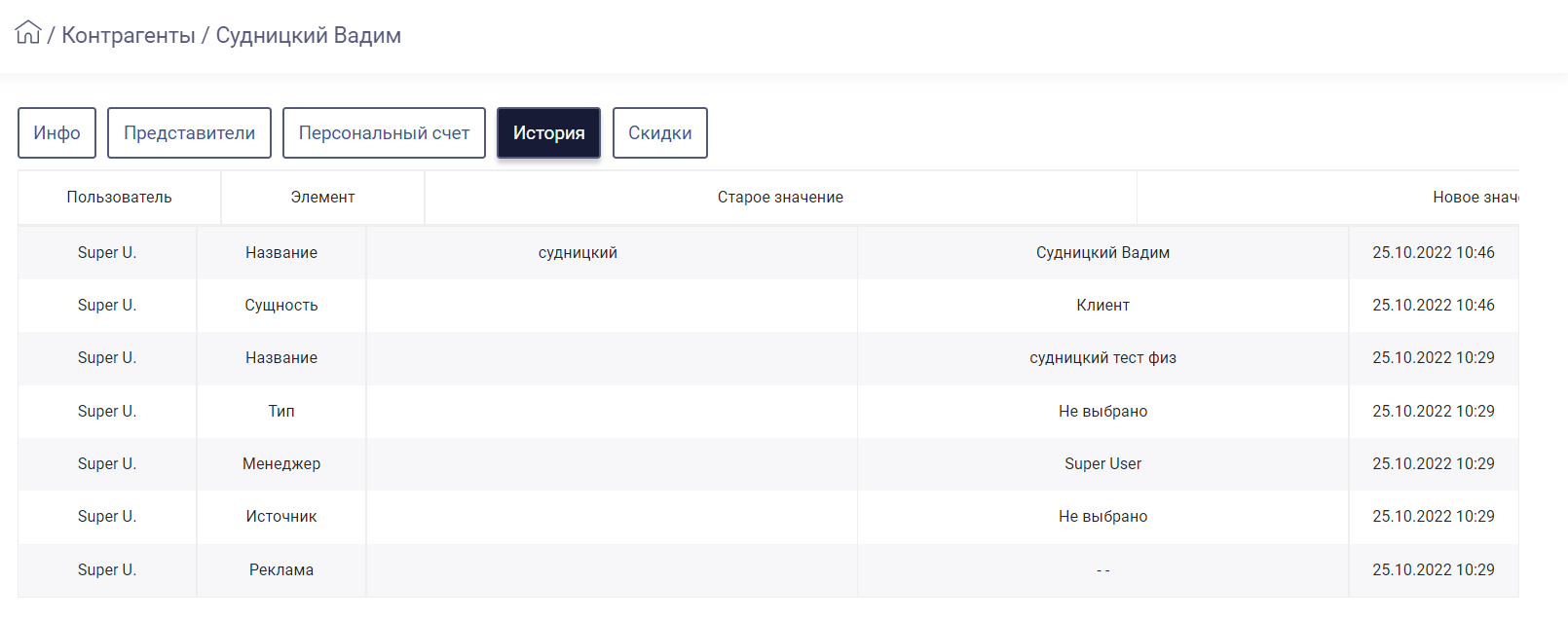Click Название cell dated 10:29

[281, 357]
